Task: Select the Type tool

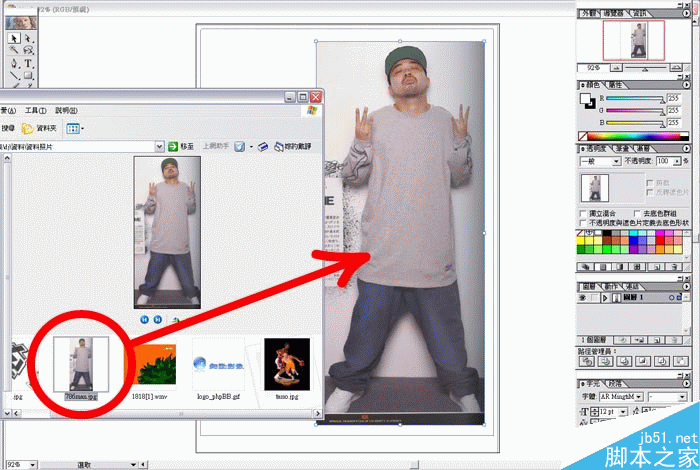Action: [29, 63]
